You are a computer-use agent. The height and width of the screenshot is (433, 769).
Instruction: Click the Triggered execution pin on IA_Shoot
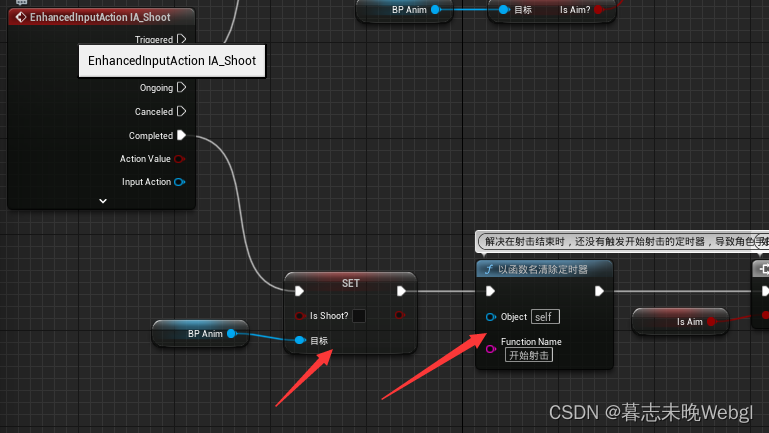pos(181,39)
